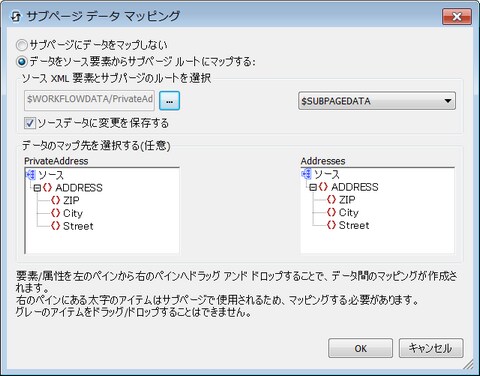Open the source XML browse '...' button

[169, 101]
